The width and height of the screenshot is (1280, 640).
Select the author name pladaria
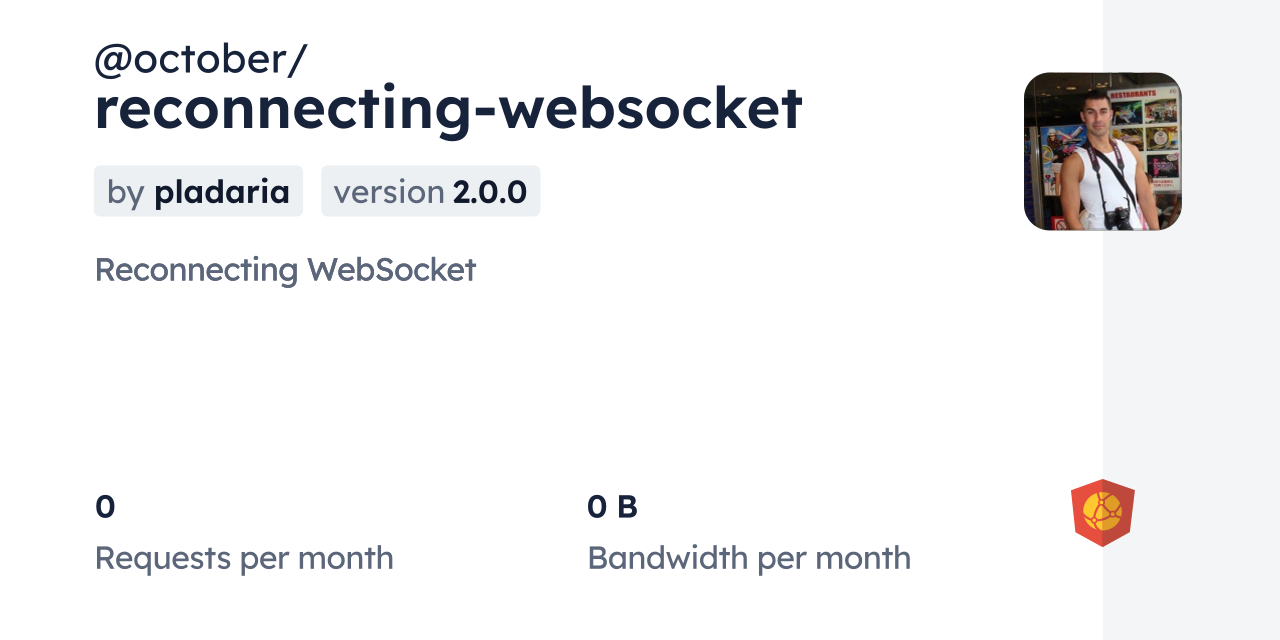point(222,192)
